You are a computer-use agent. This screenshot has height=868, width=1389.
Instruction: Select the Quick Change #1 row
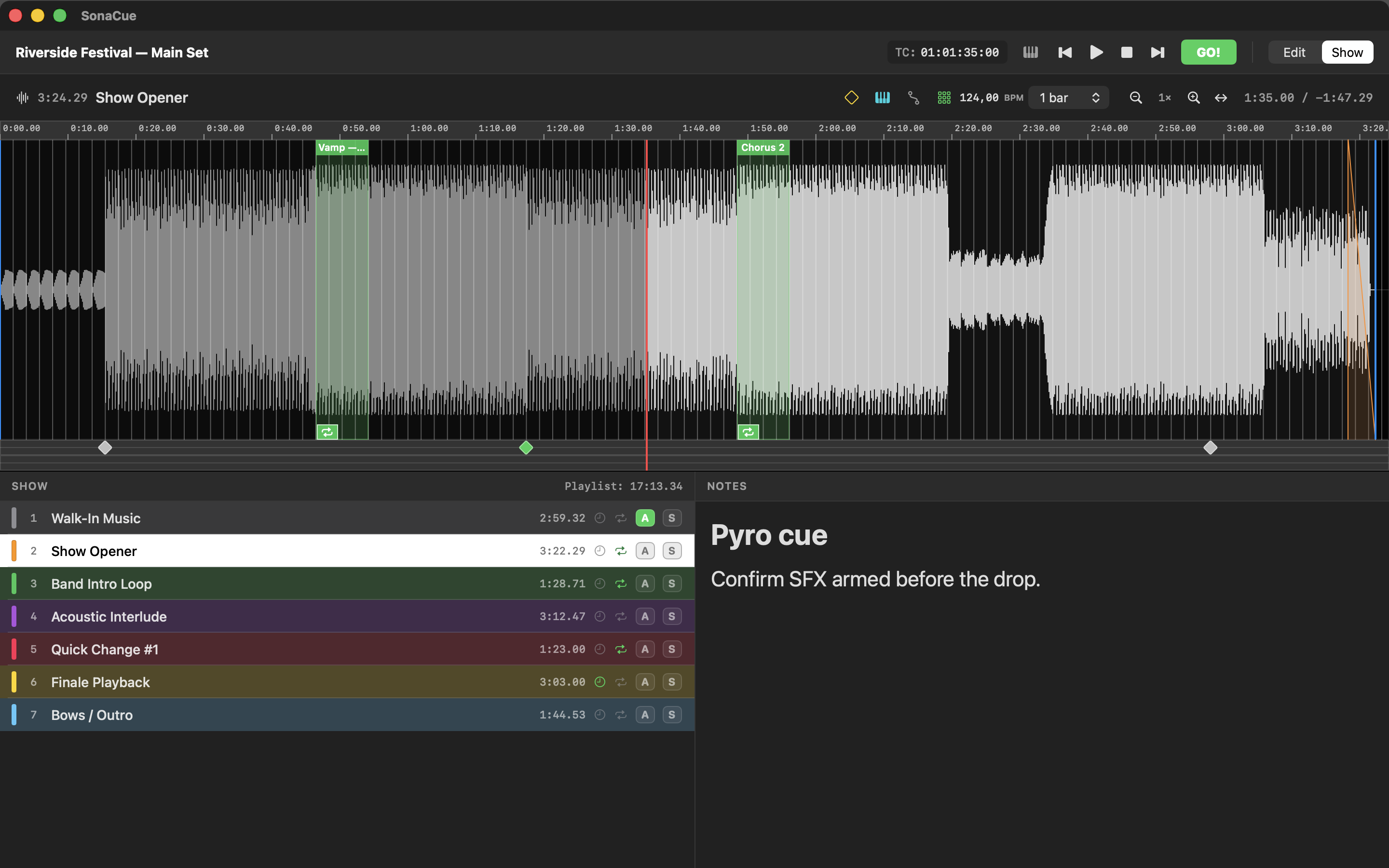click(x=347, y=649)
